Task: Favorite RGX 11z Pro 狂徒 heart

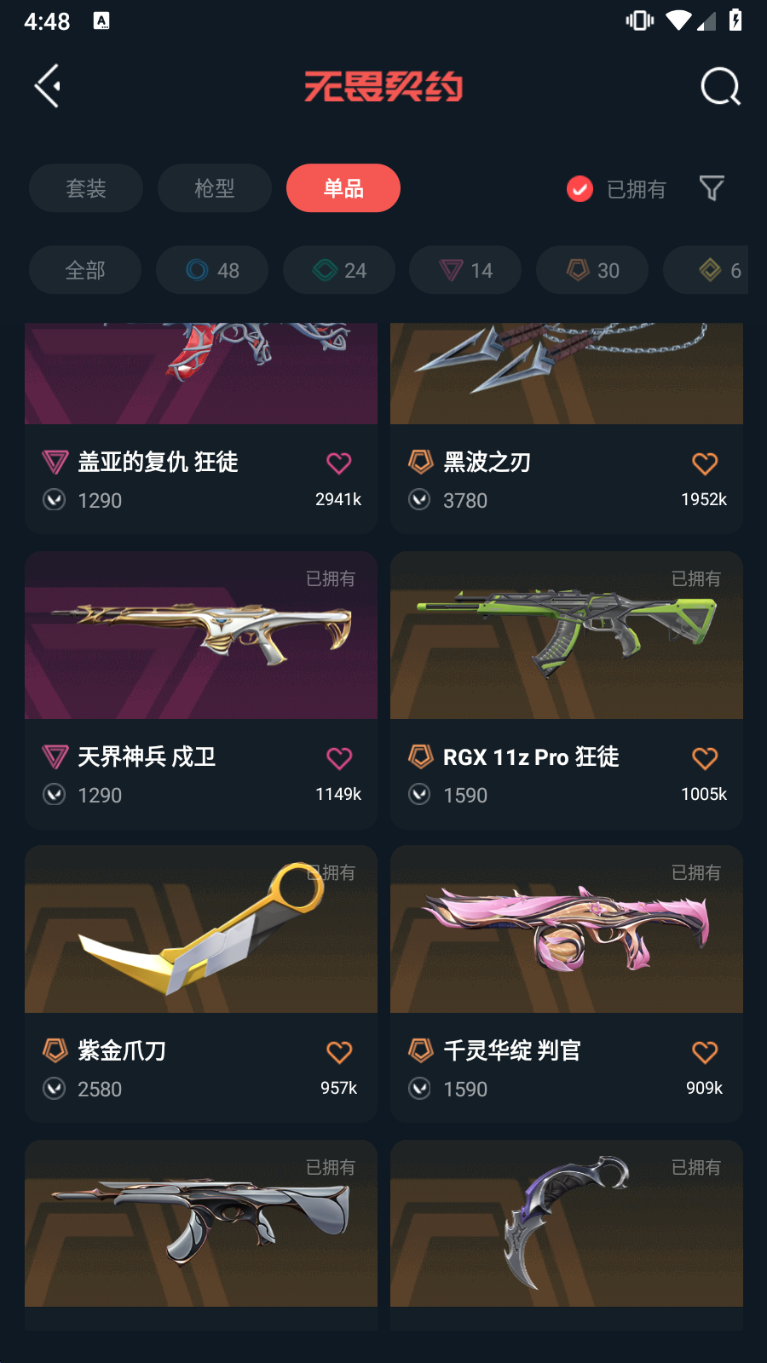Action: pos(705,758)
